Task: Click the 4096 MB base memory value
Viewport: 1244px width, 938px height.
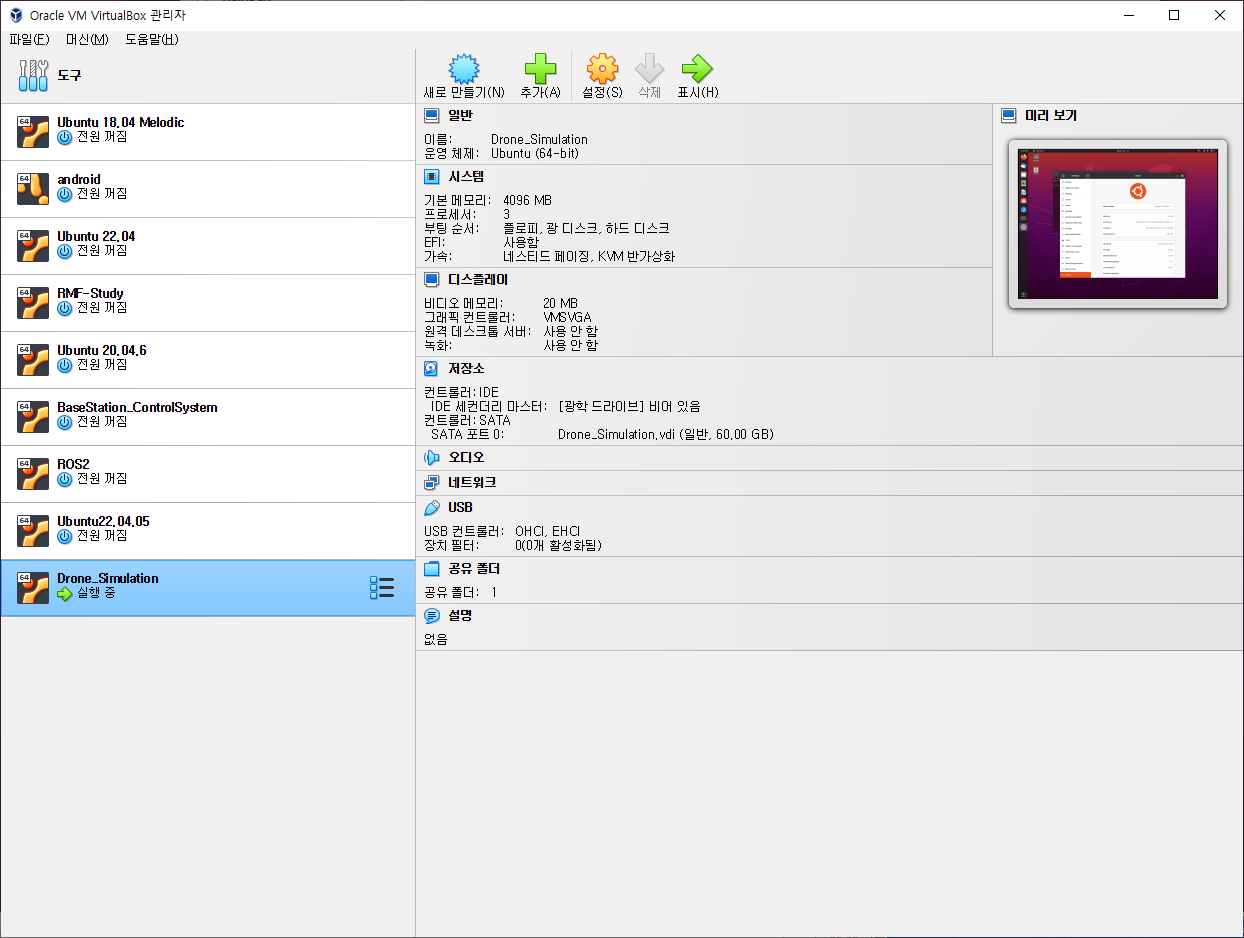Action: pyautogui.click(x=527, y=200)
